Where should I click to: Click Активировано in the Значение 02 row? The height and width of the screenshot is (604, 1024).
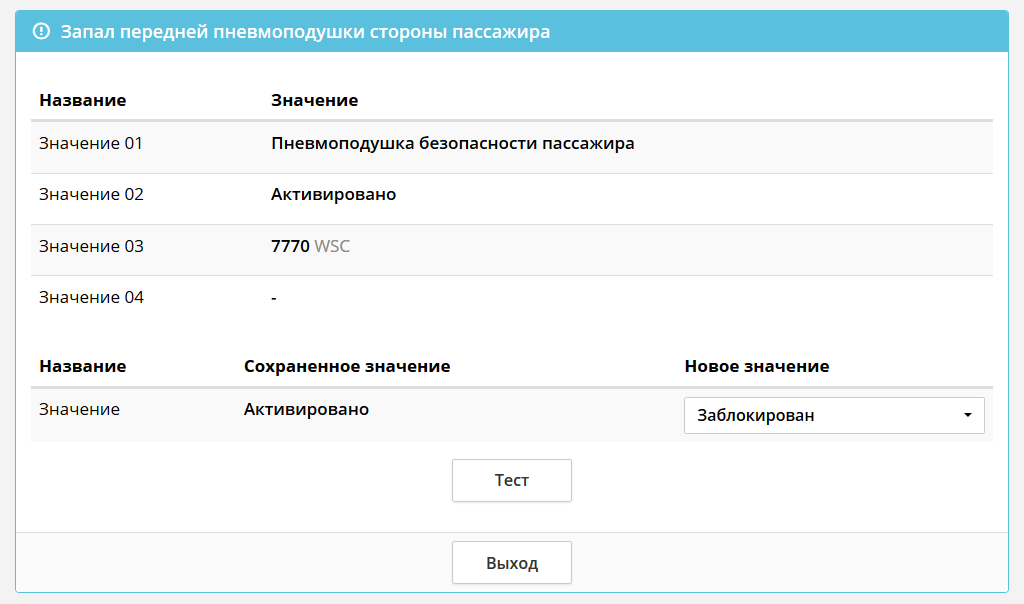pos(333,194)
